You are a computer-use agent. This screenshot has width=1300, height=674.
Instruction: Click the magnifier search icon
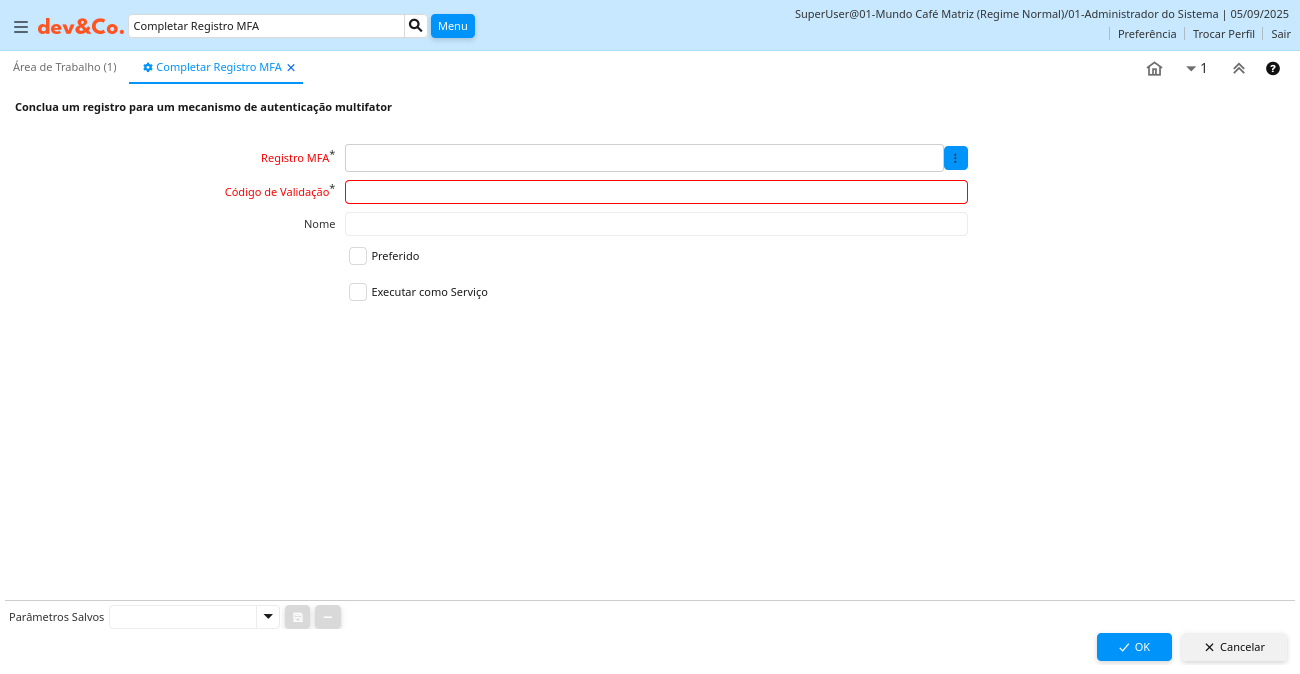point(416,26)
